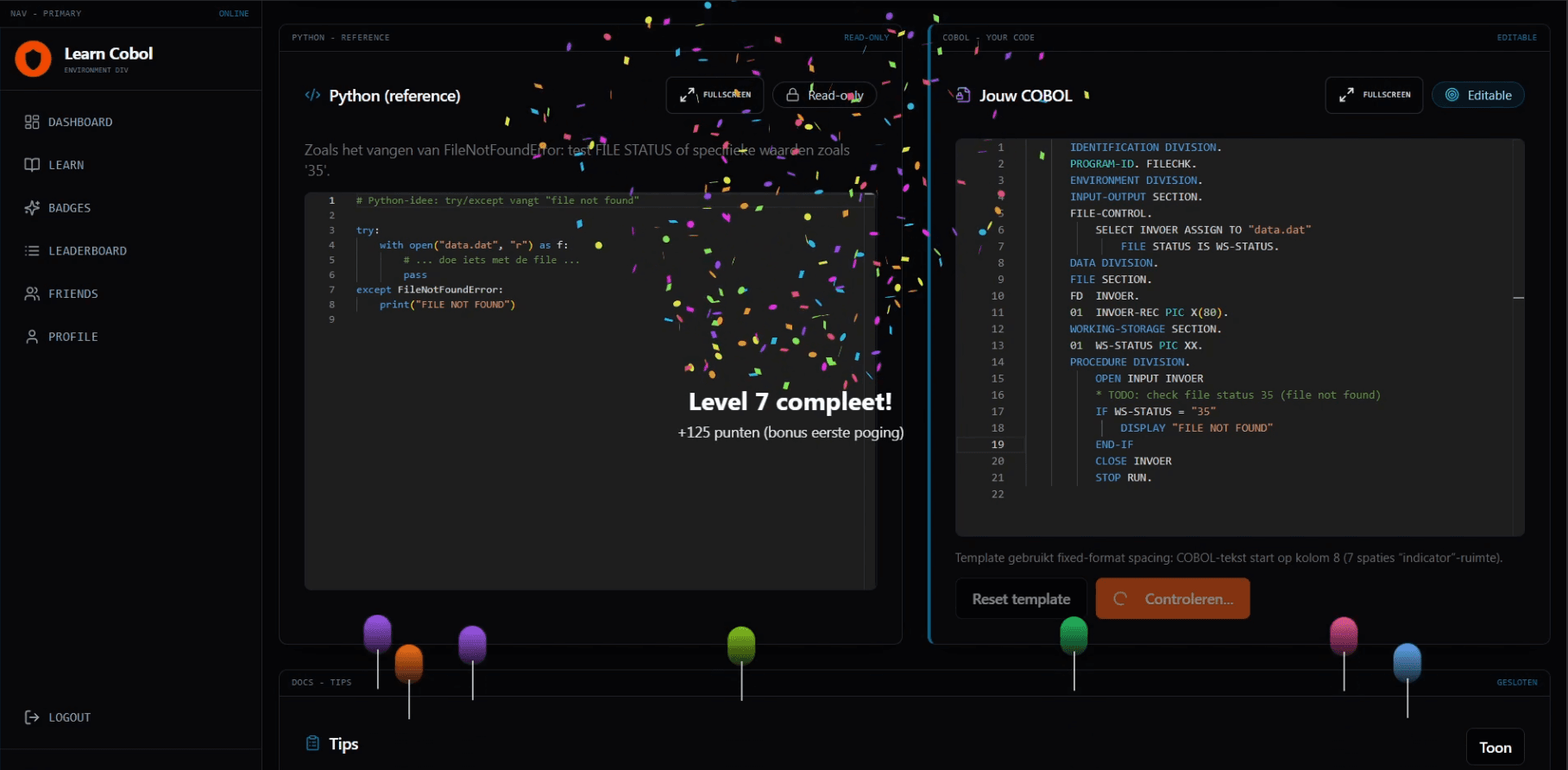Image resolution: width=1568 pixels, height=770 pixels.
Task: Click the Python try: line
Action: point(368,230)
